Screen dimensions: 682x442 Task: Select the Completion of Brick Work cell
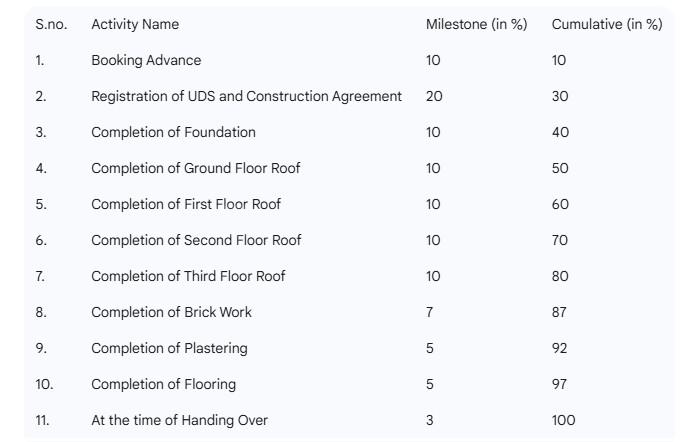[171, 312]
